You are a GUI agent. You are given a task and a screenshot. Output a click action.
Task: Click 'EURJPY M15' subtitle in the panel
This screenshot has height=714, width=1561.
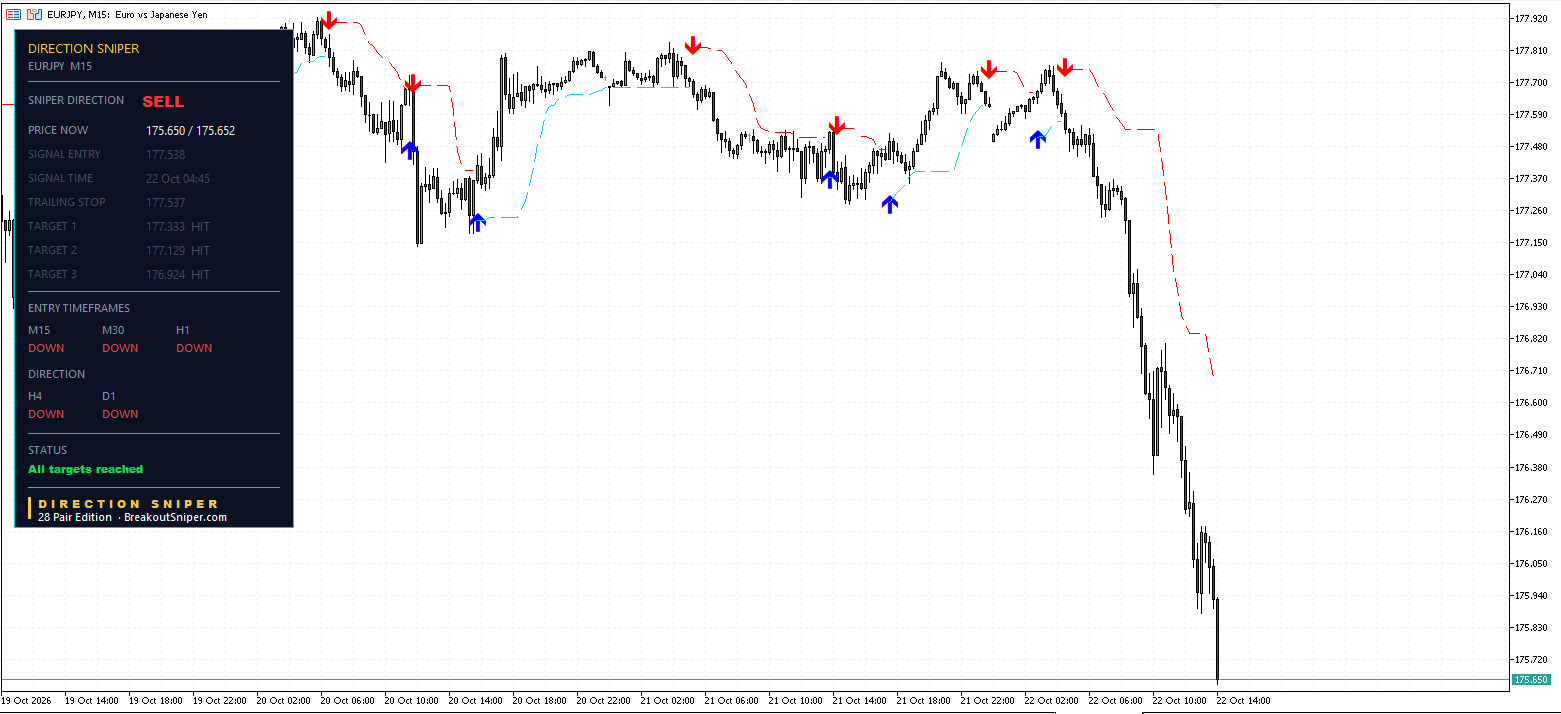click(x=60, y=66)
